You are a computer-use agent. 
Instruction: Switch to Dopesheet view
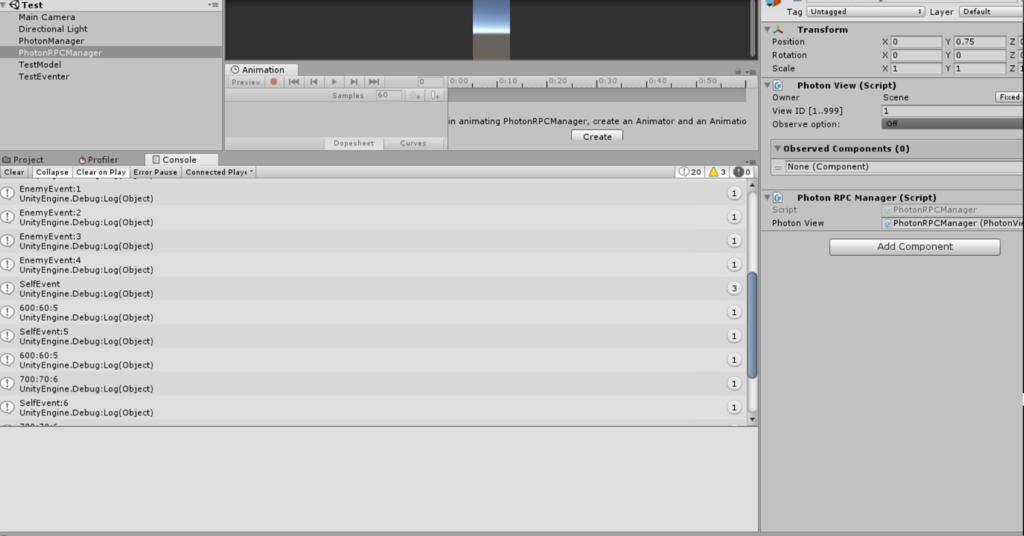click(x=353, y=144)
